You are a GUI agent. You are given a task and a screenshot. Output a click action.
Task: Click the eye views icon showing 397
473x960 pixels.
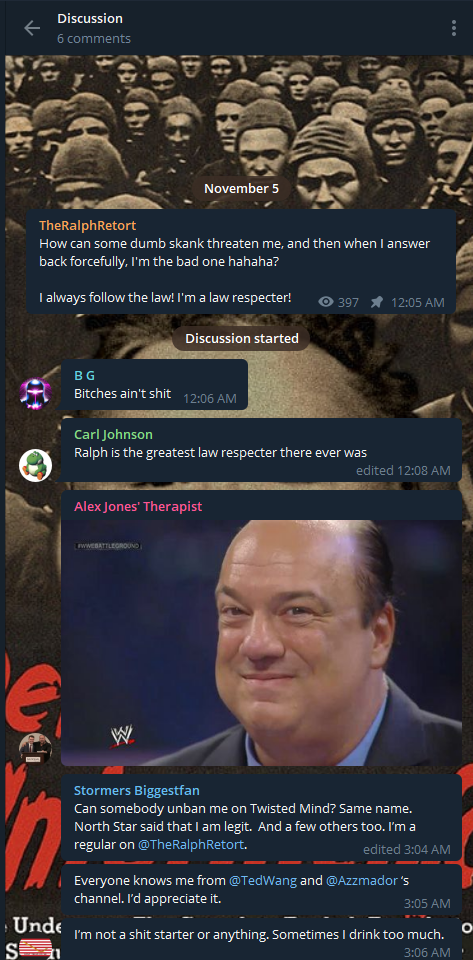coord(327,302)
